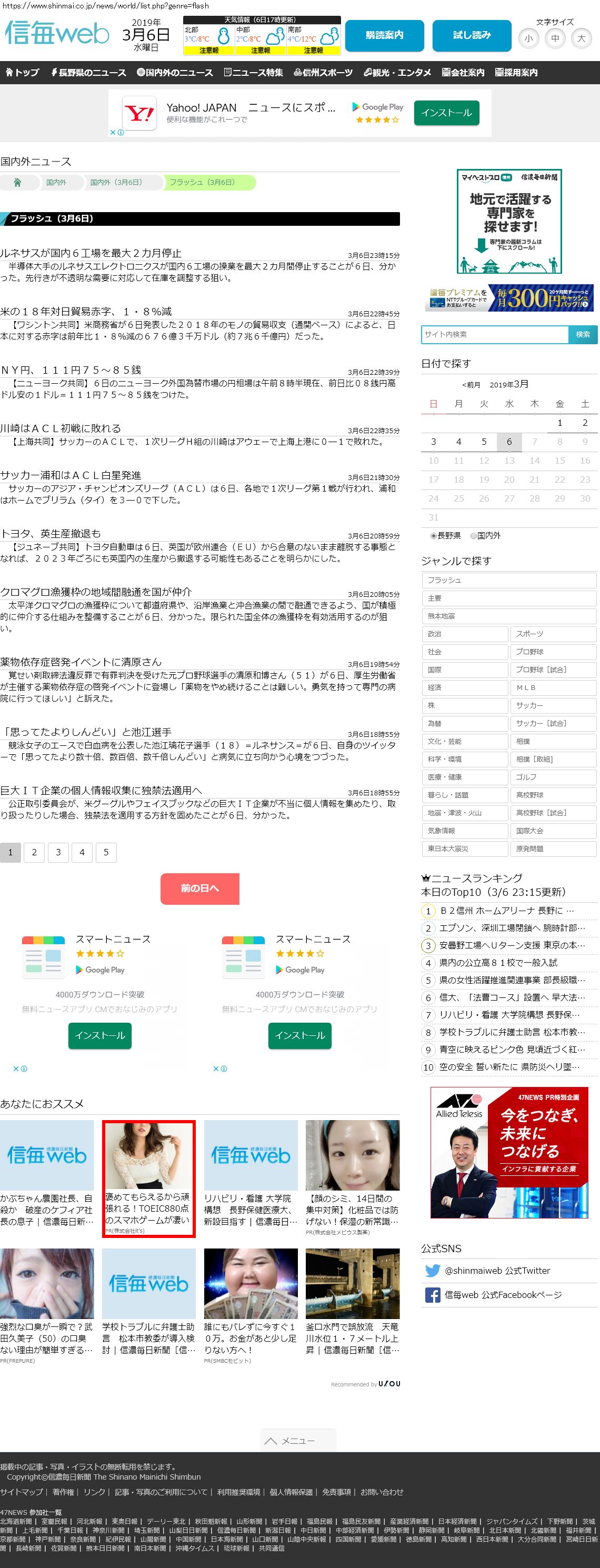Select March 5 in calendar
Image resolution: width=600 pixels, height=1568 pixels.
484,442
